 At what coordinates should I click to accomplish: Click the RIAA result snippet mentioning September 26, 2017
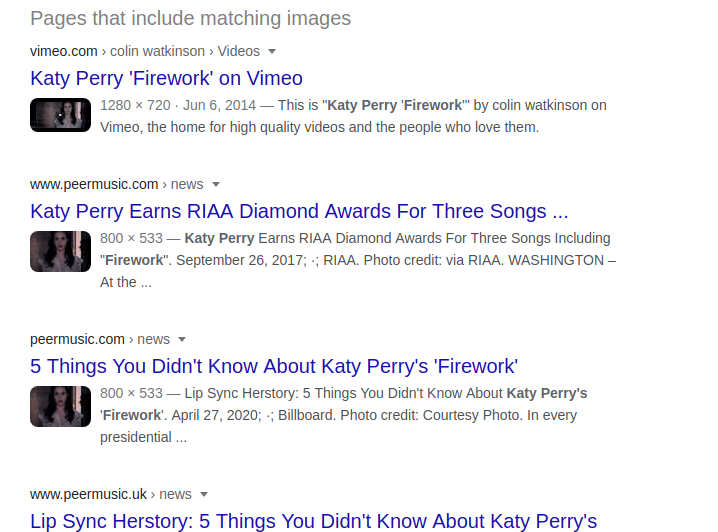(358, 260)
